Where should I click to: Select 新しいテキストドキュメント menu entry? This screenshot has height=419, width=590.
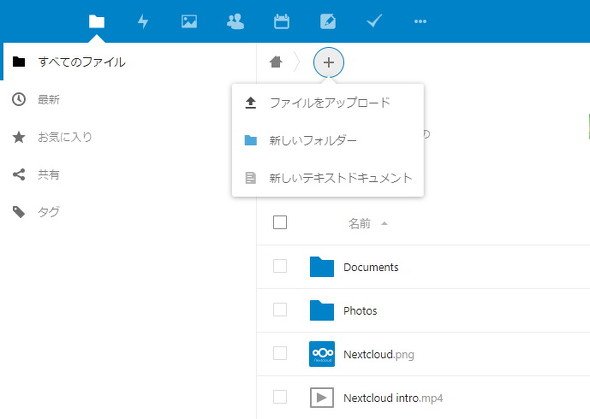[328, 178]
